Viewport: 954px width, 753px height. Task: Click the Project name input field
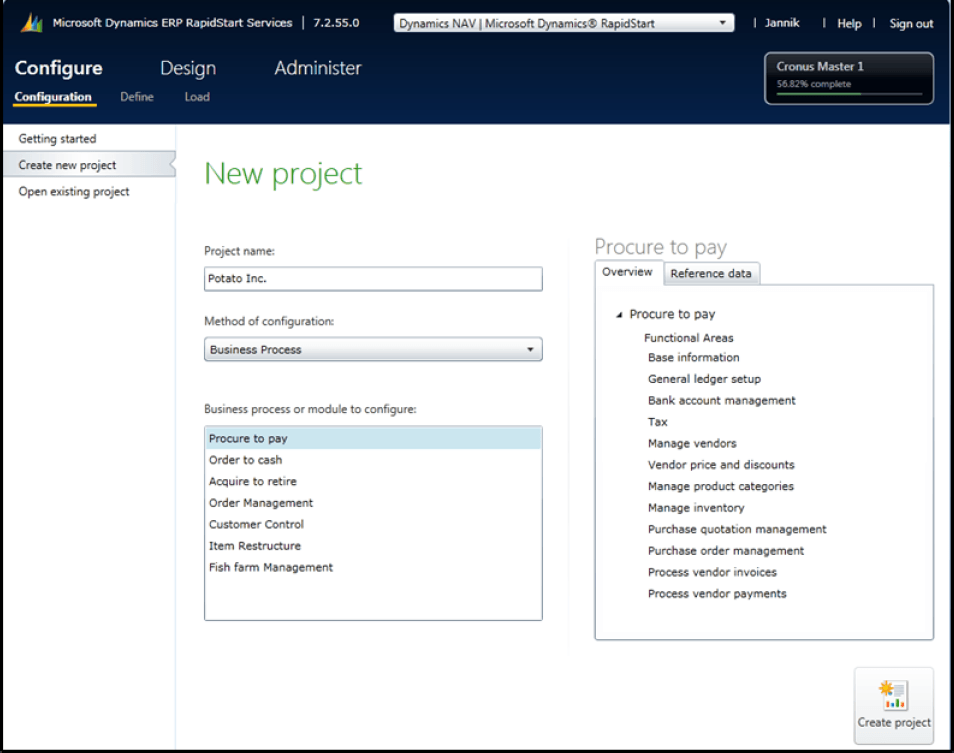[x=373, y=279]
